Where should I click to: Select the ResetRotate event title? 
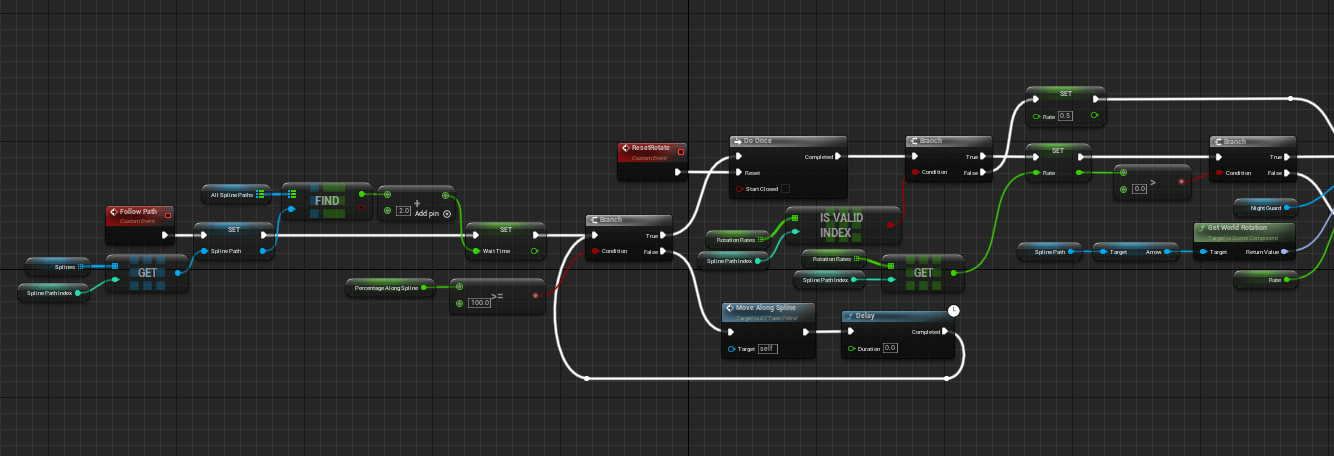(x=651, y=148)
